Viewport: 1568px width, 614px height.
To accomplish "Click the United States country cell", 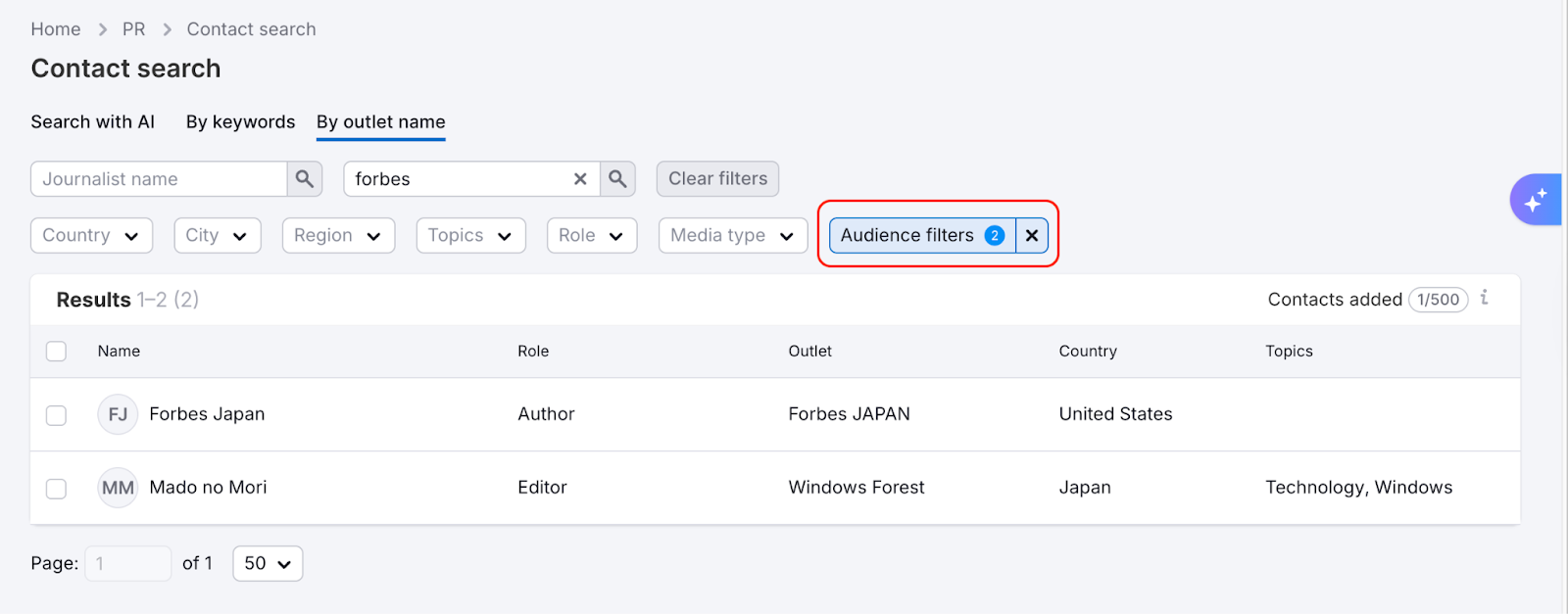I will [1116, 414].
